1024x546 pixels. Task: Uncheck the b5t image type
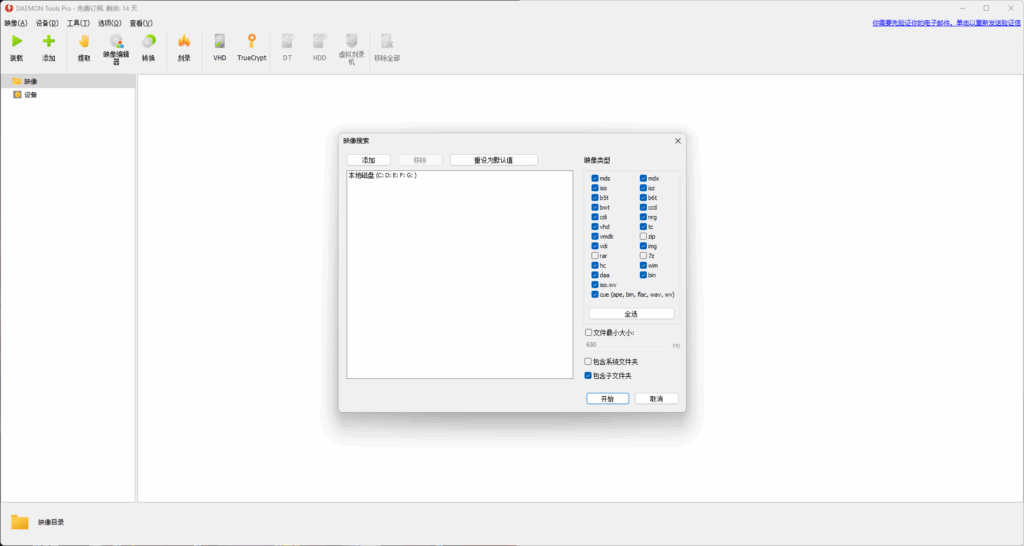point(595,198)
